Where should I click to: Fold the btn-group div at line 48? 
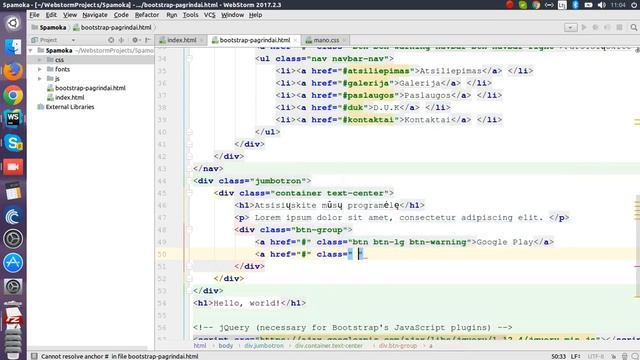click(189, 230)
